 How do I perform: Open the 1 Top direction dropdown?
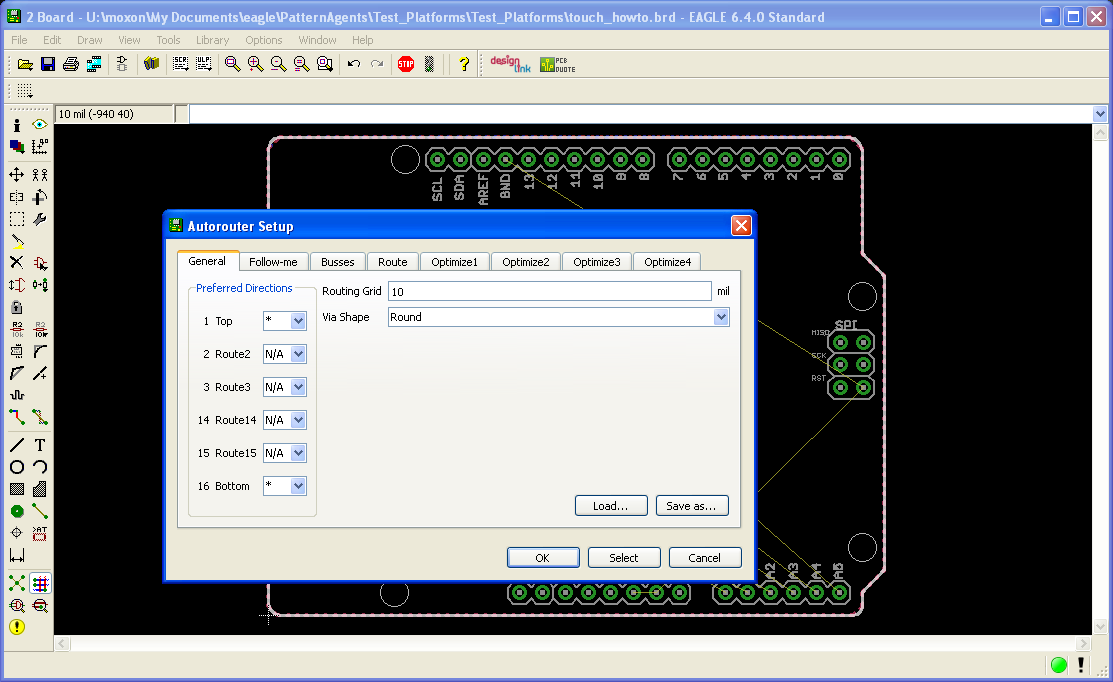click(298, 321)
